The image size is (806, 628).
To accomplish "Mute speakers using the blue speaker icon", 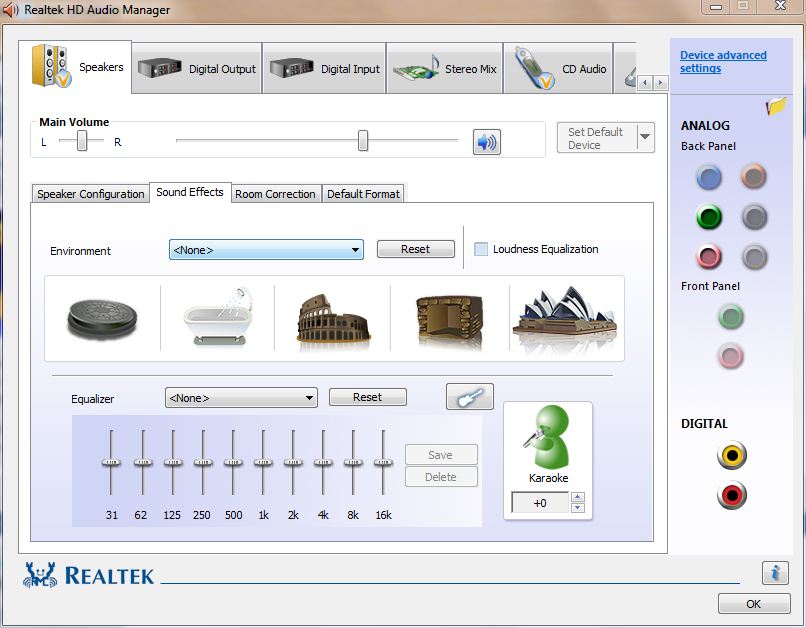I will coord(486,142).
